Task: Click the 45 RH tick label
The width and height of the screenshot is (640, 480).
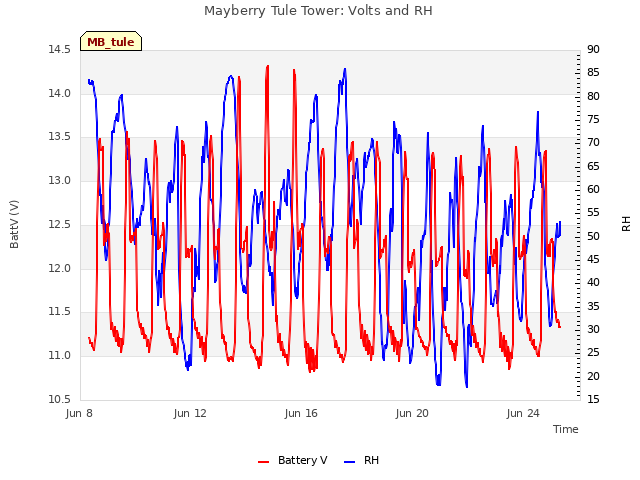Action: tap(593, 260)
